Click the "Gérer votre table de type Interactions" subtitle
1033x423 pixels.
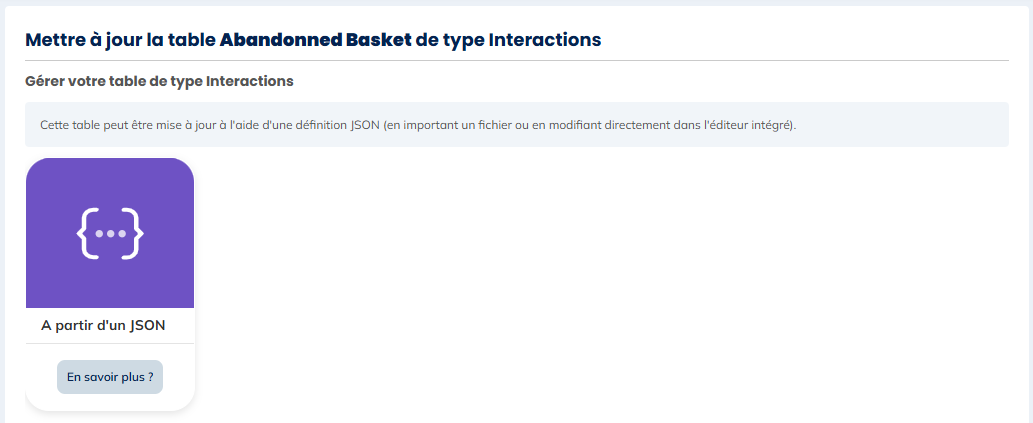159,80
